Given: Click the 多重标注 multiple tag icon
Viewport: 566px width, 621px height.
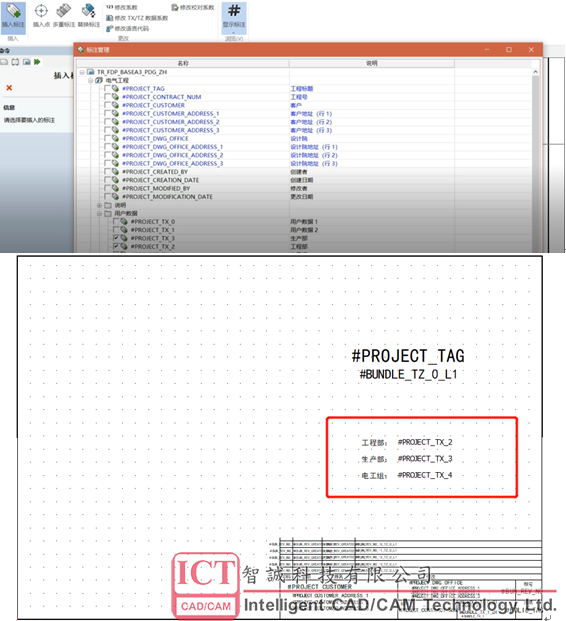Looking at the screenshot, I should pyautogui.click(x=64, y=15).
